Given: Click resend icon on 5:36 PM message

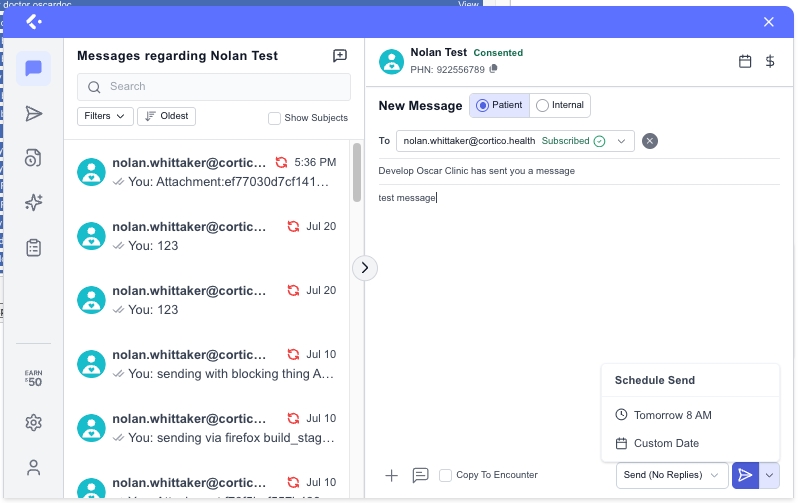Looking at the screenshot, I should (x=281, y=162).
